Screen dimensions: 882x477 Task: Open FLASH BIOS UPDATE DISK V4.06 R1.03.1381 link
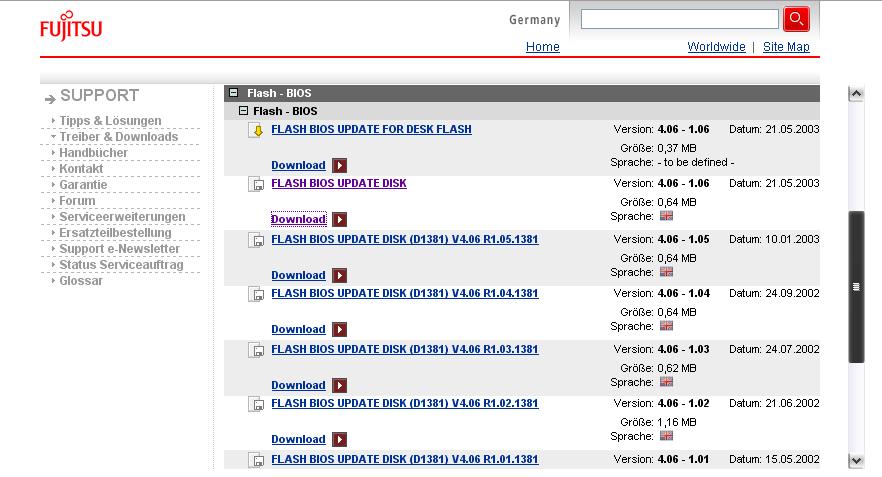tap(404, 349)
